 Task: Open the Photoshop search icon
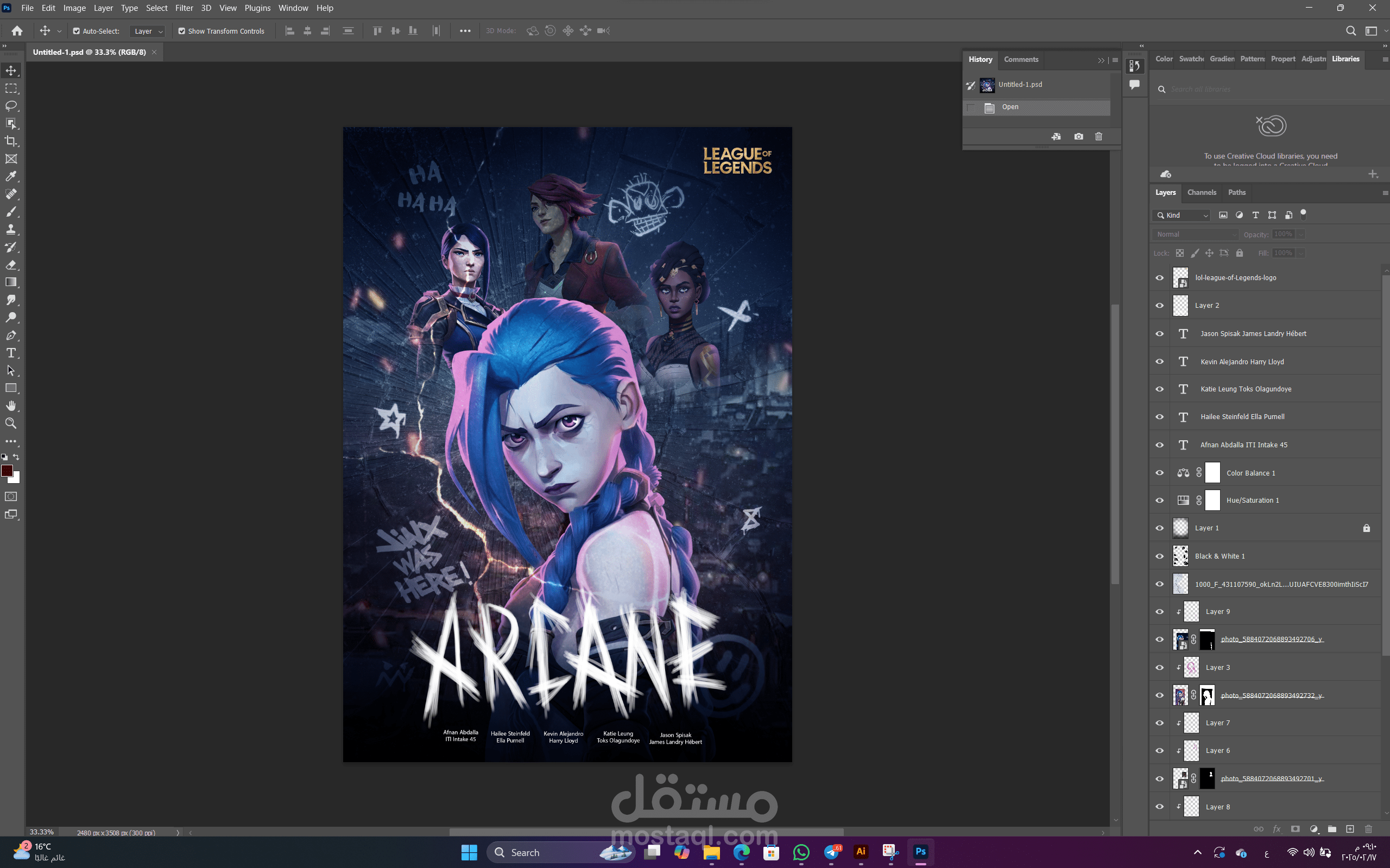click(x=1351, y=31)
